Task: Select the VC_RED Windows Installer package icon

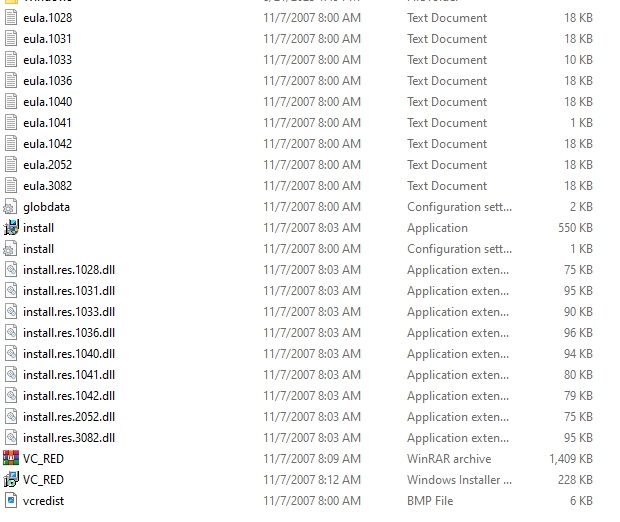Action: pyautogui.click(x=11, y=480)
